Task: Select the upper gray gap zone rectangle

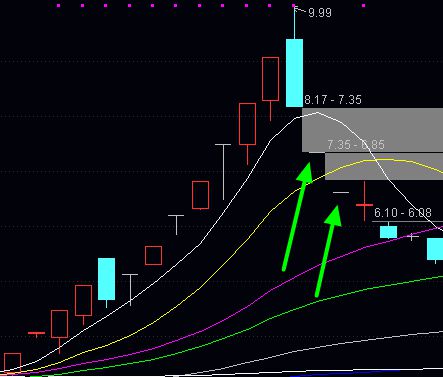Action: click(372, 130)
